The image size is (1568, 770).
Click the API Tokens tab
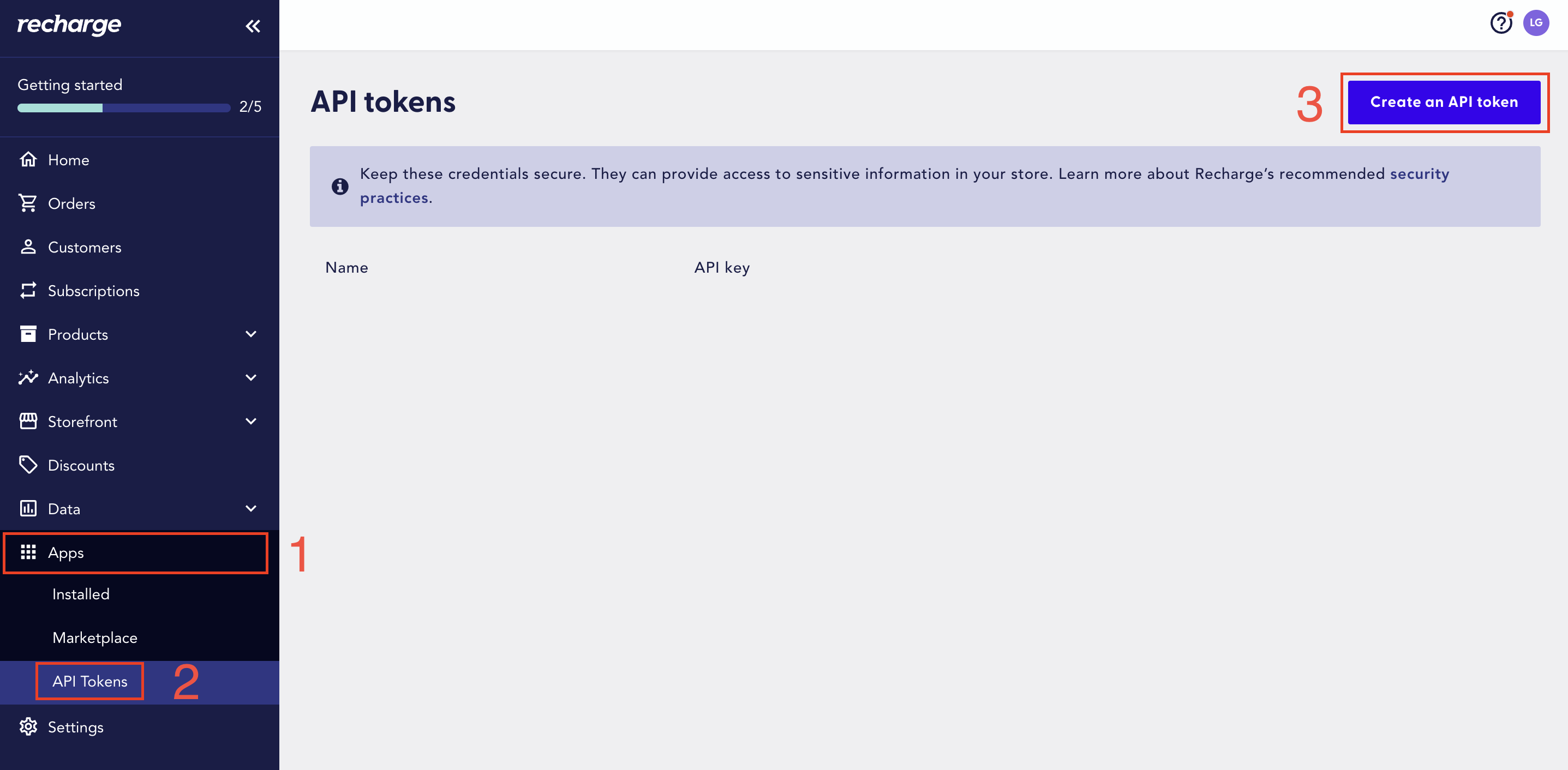[x=89, y=681]
